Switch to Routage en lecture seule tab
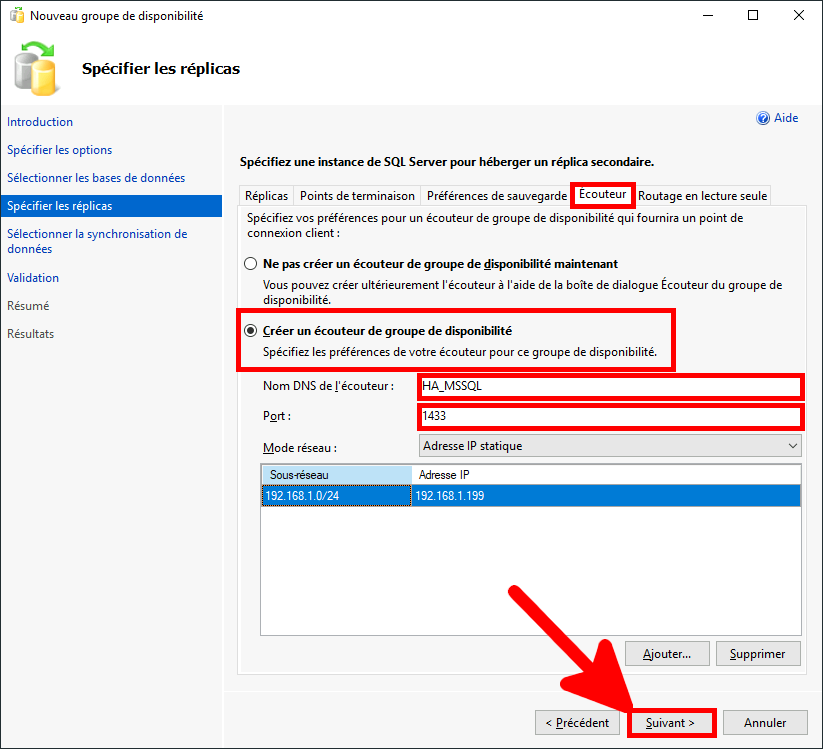Viewport: 823px width, 749px height. click(702, 196)
